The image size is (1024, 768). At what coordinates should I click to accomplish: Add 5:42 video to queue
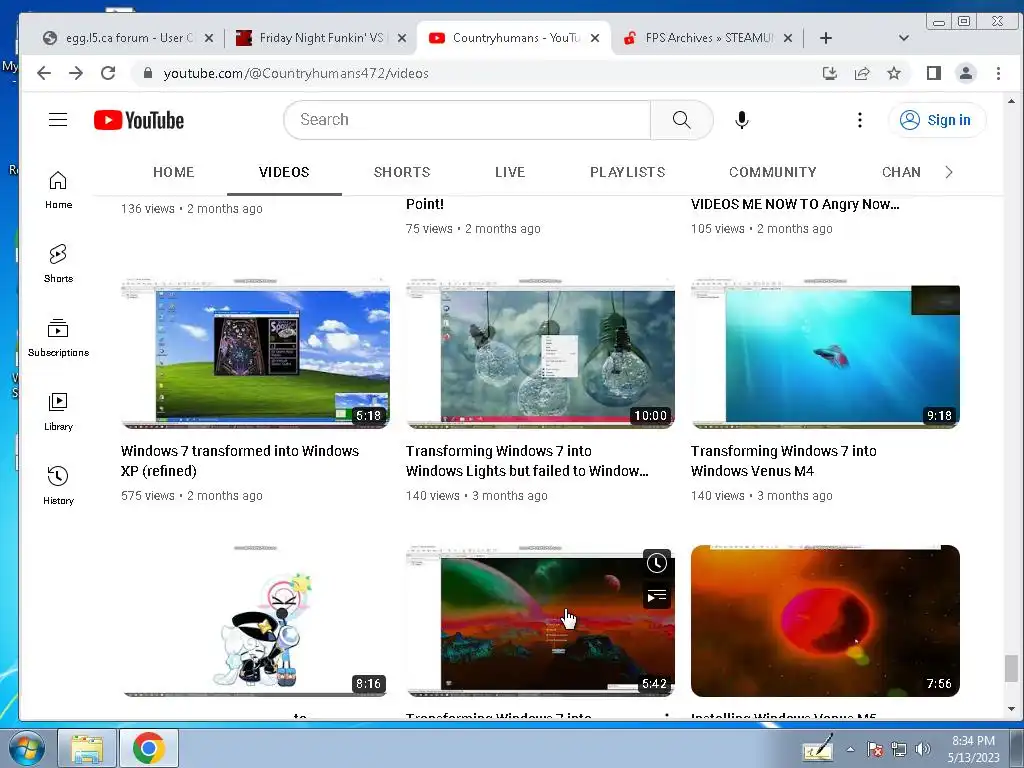click(656, 596)
